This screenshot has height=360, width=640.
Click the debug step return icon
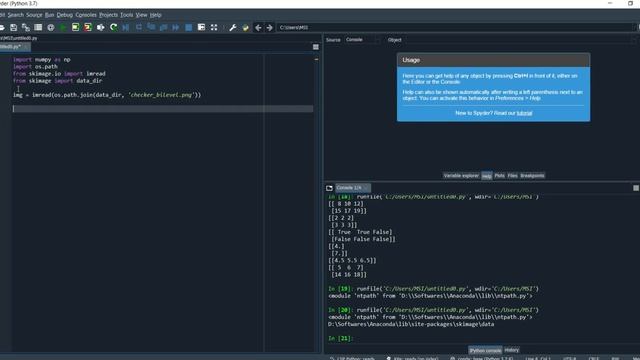click(x=163, y=27)
